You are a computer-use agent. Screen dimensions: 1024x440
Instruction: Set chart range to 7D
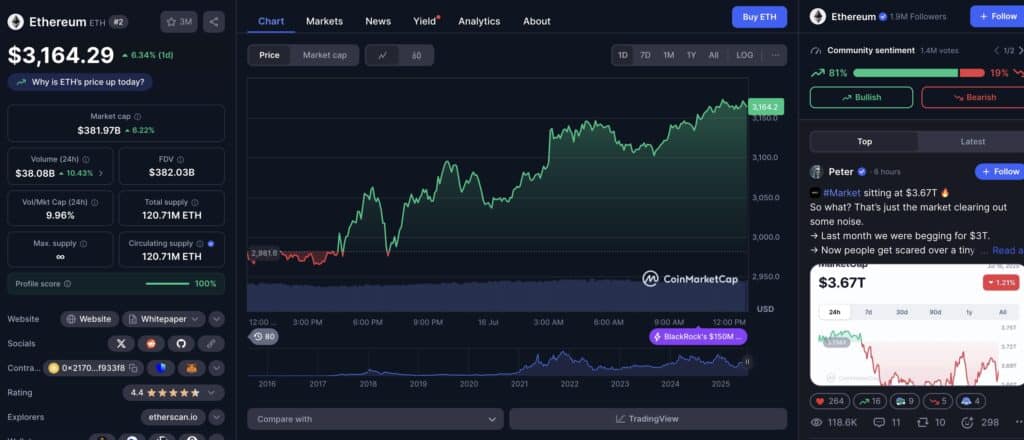[645, 55]
